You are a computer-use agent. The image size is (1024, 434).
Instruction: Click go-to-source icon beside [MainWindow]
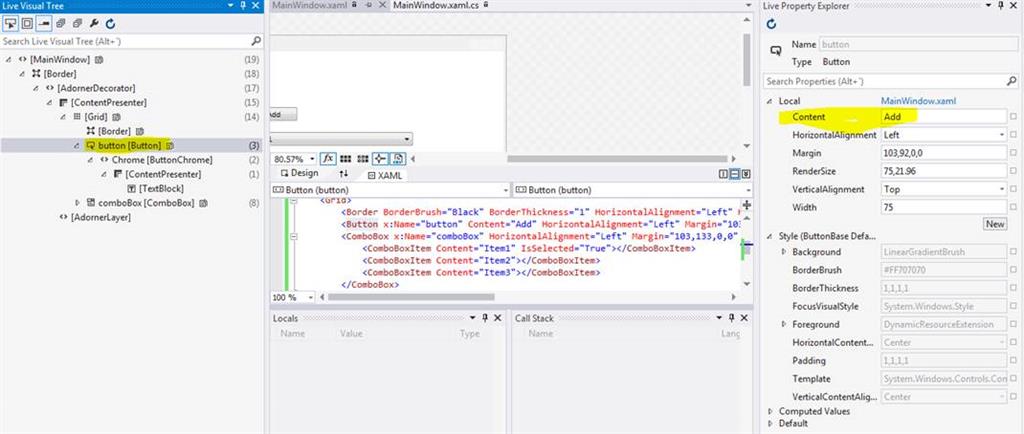pos(99,59)
